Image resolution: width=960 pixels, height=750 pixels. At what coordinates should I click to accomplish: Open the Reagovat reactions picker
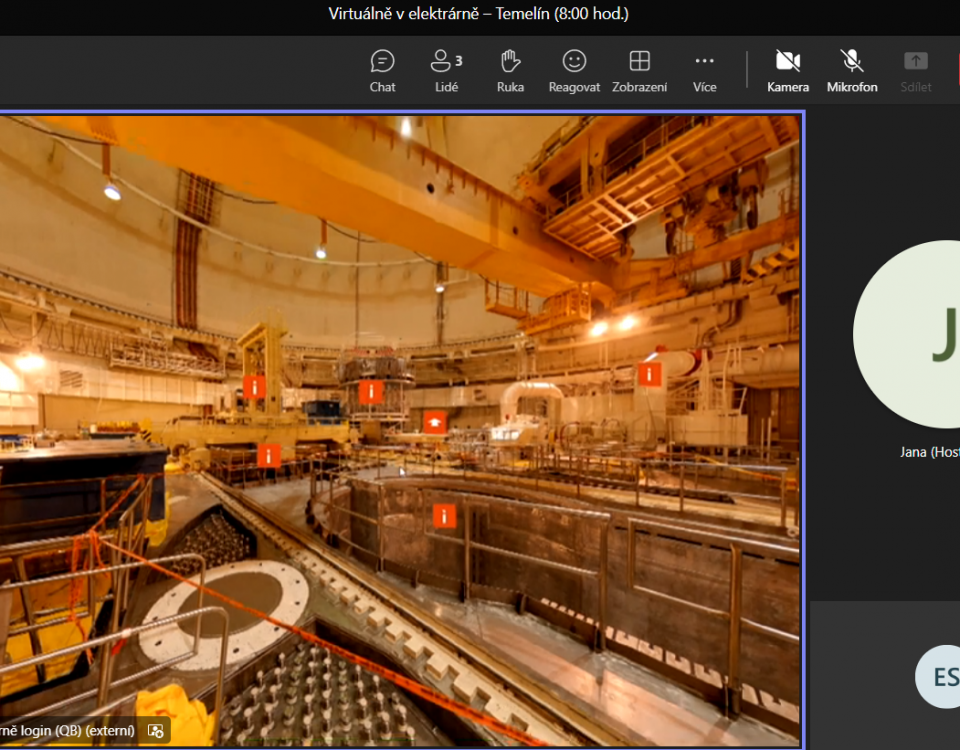click(x=574, y=71)
